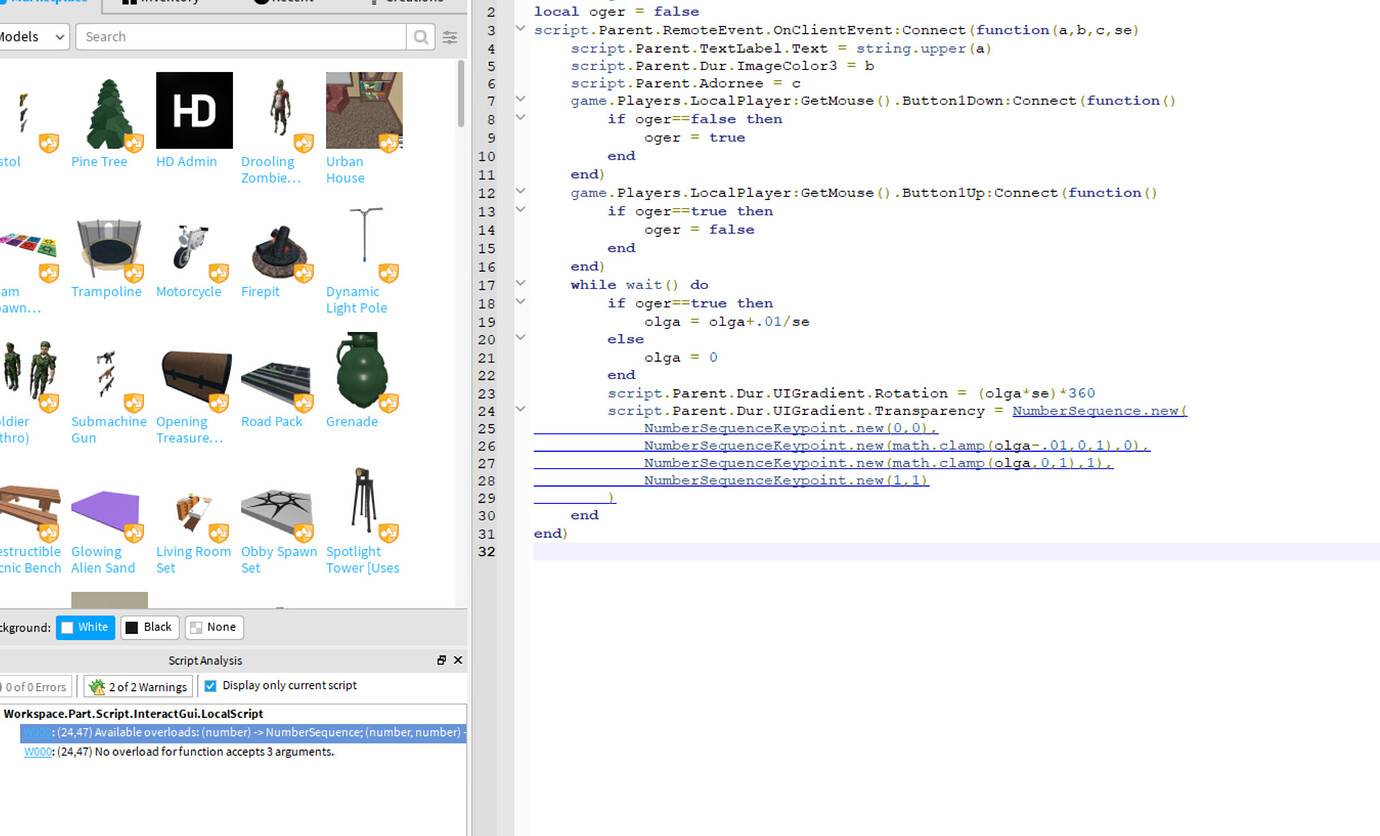1380x836 pixels.
Task: Uncheck Display only current script
Action: [x=210, y=686]
